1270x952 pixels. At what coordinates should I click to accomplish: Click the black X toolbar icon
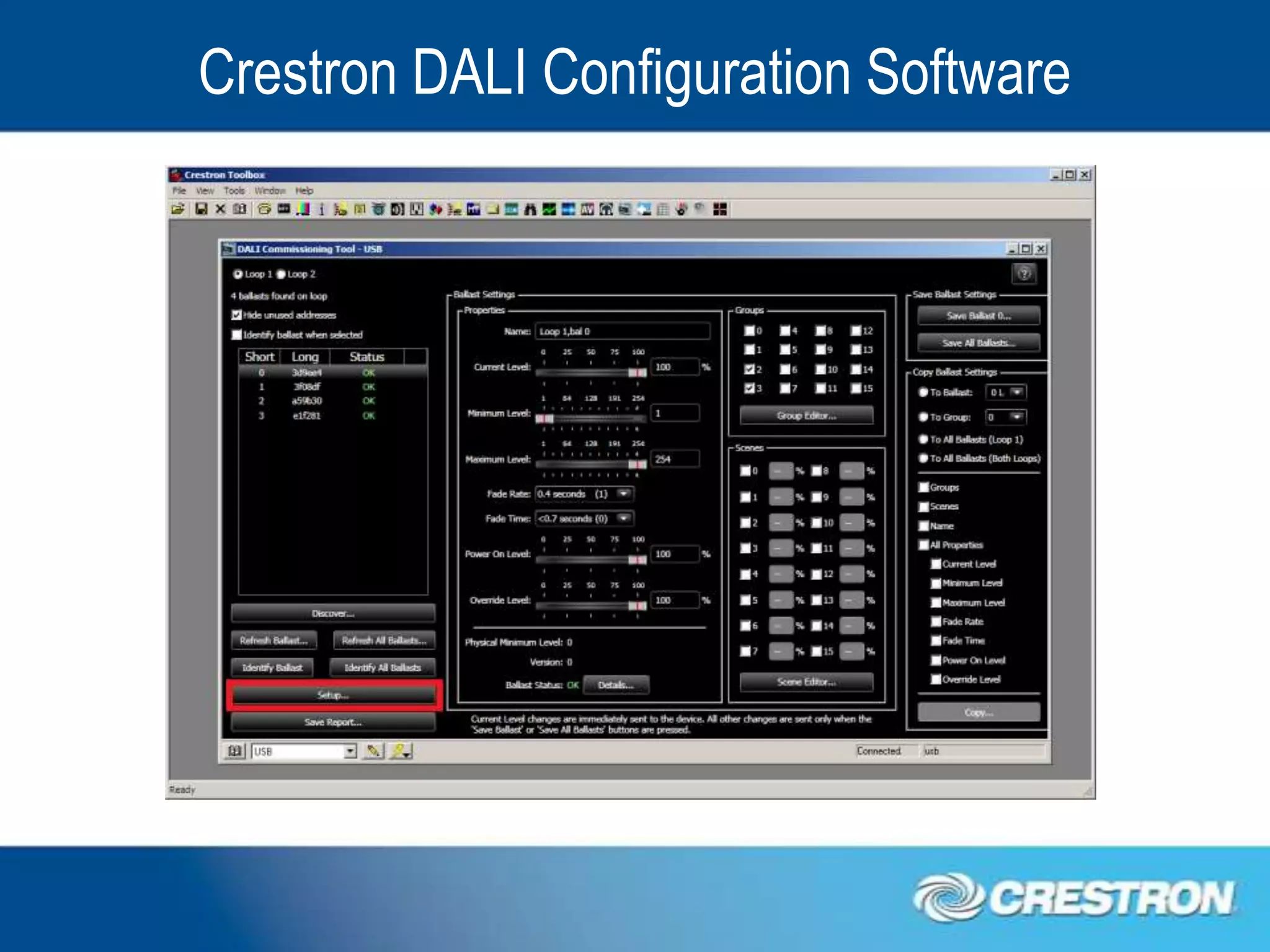pyautogui.click(x=220, y=209)
